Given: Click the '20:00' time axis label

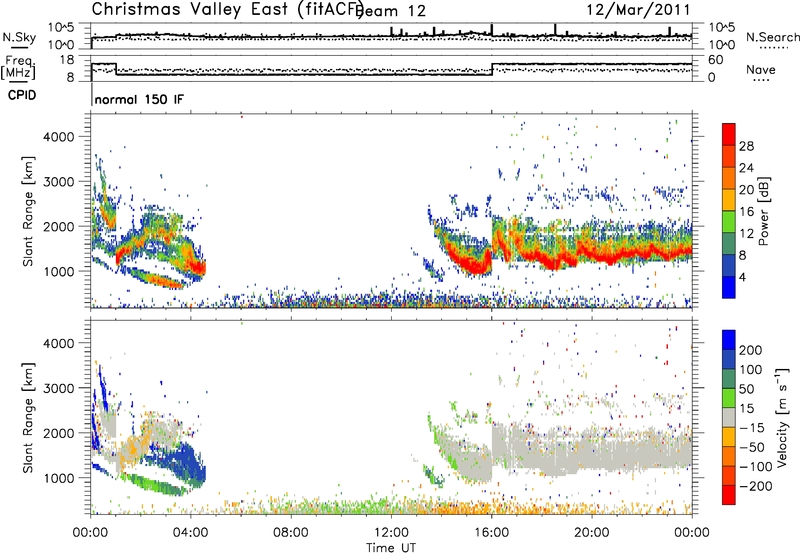Looking at the screenshot, I should [592, 533].
